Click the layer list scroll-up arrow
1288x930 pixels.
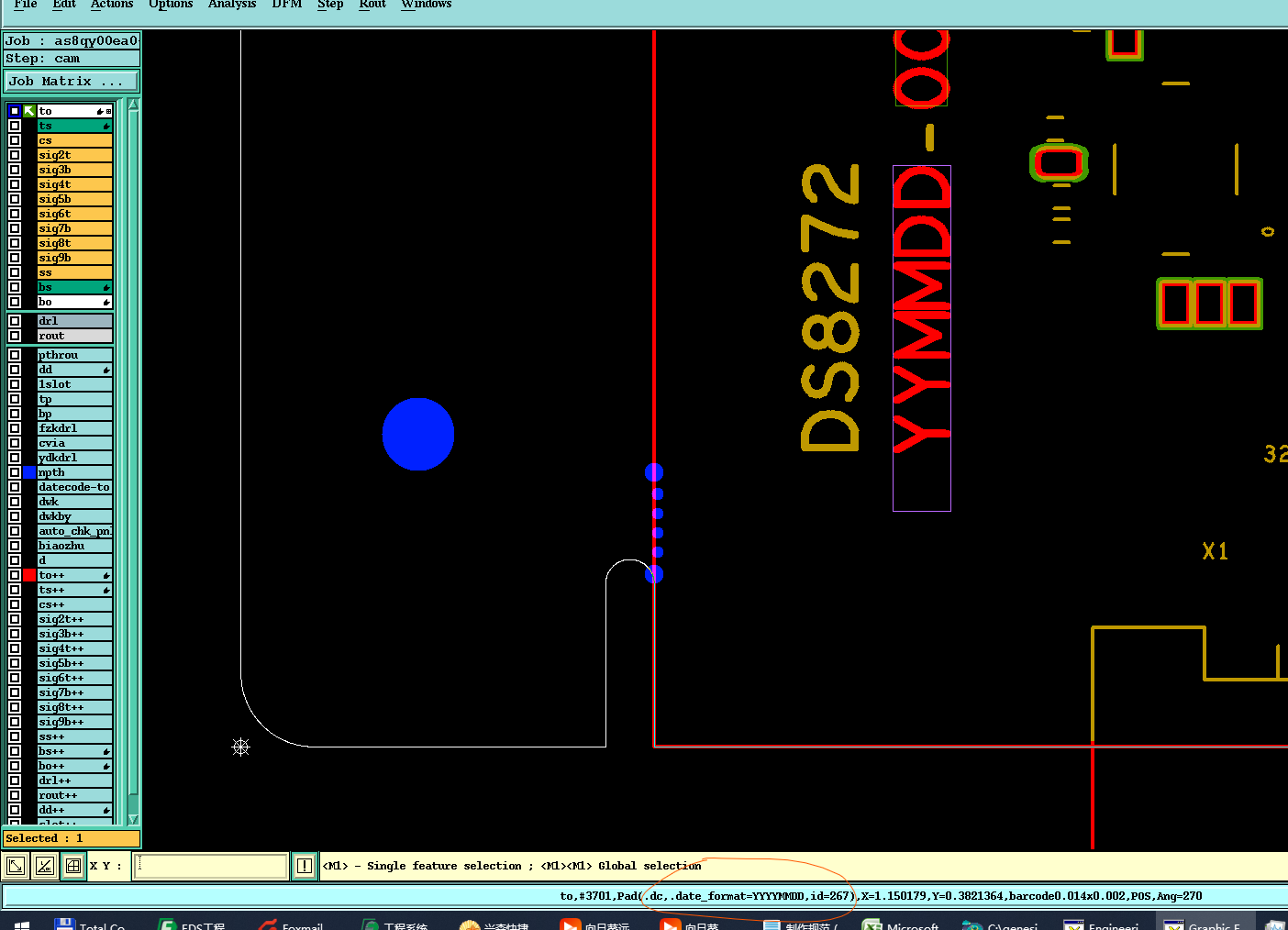click(134, 105)
